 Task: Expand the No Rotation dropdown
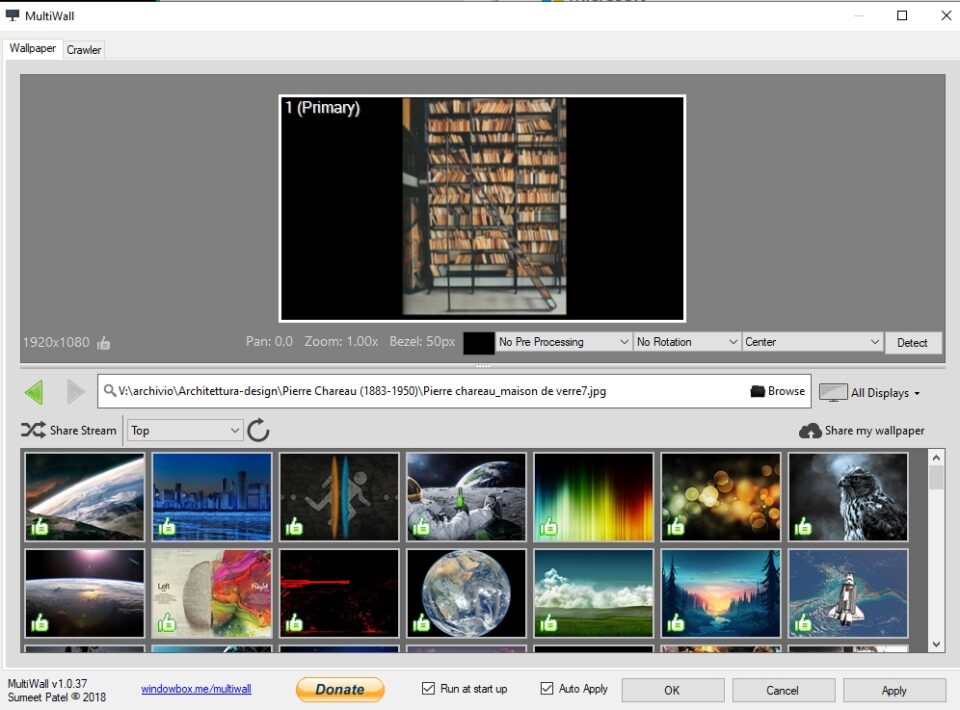pyautogui.click(x=687, y=342)
